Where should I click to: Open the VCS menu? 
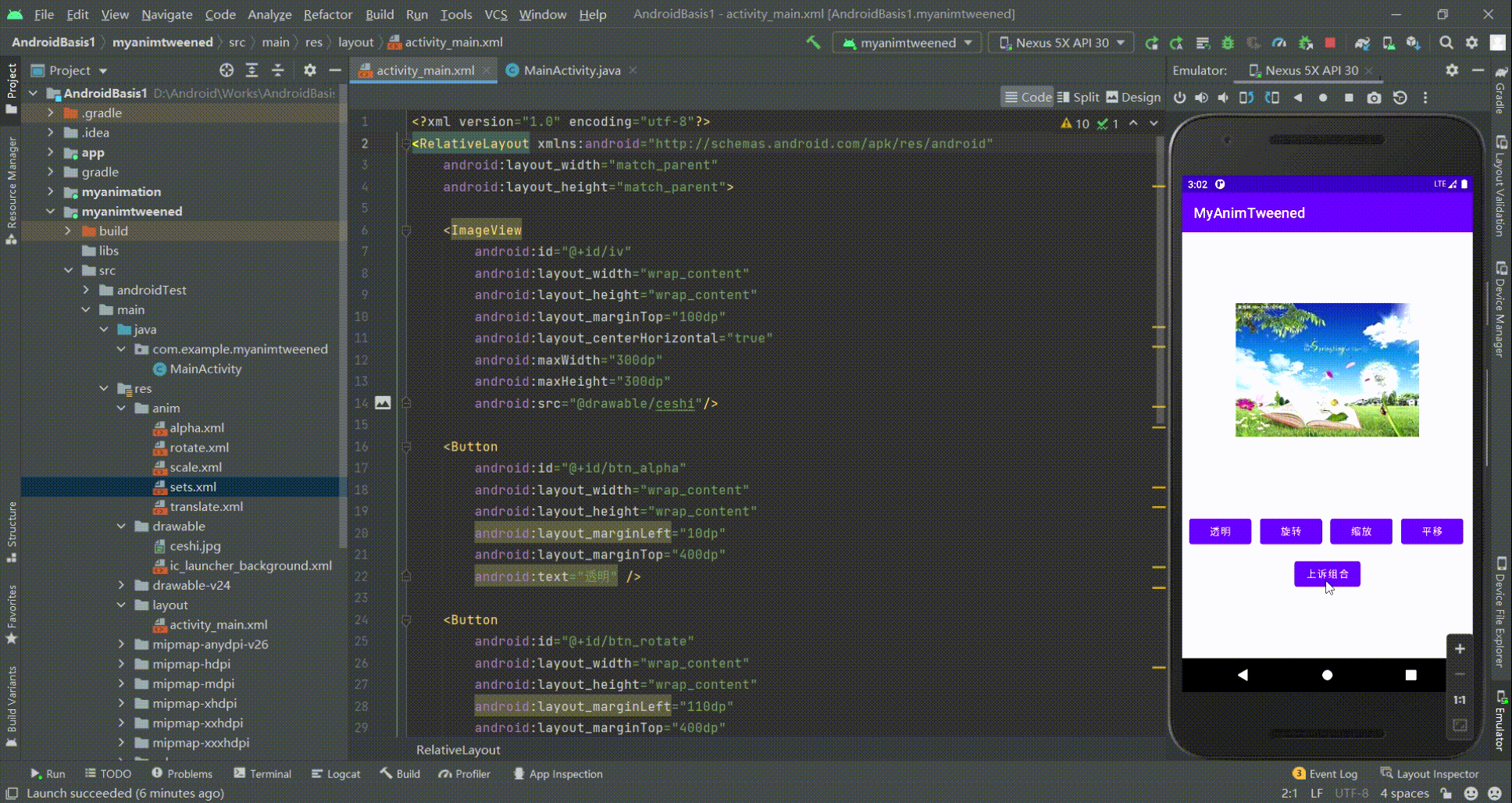pos(496,14)
